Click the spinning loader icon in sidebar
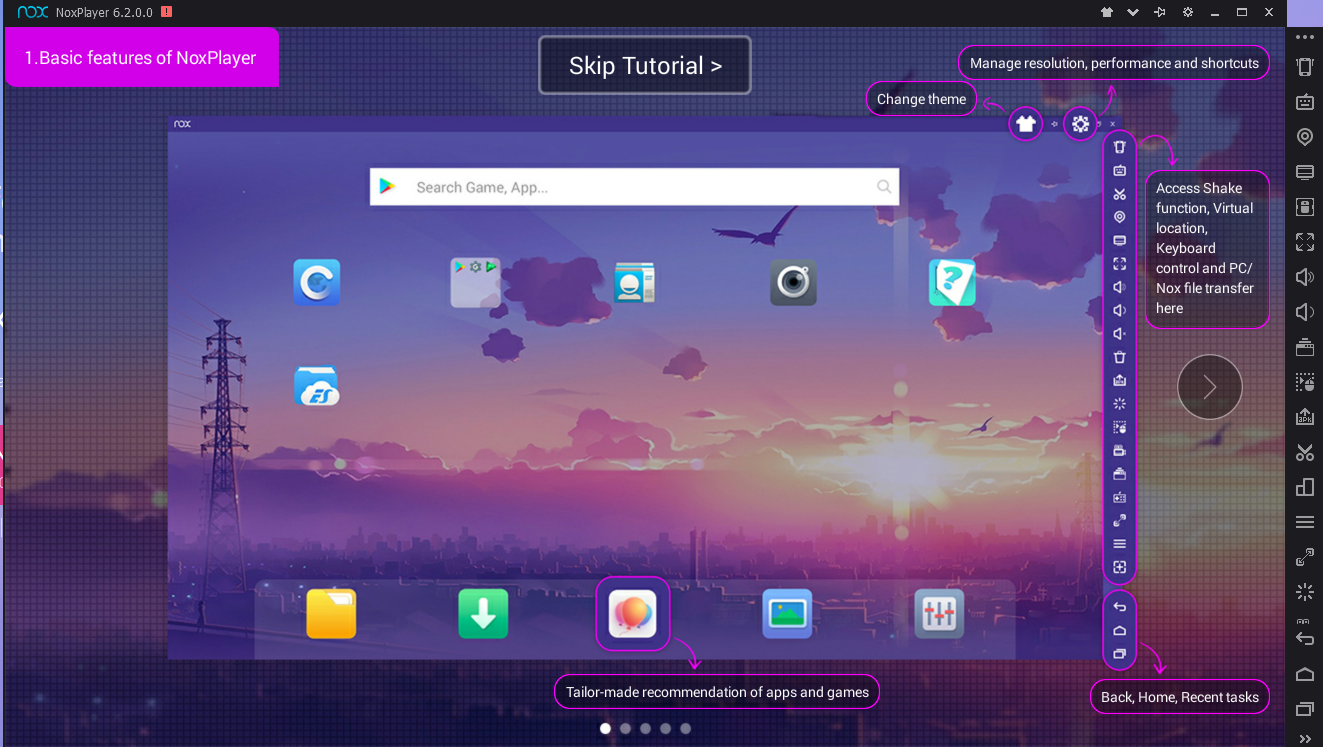 click(1304, 592)
